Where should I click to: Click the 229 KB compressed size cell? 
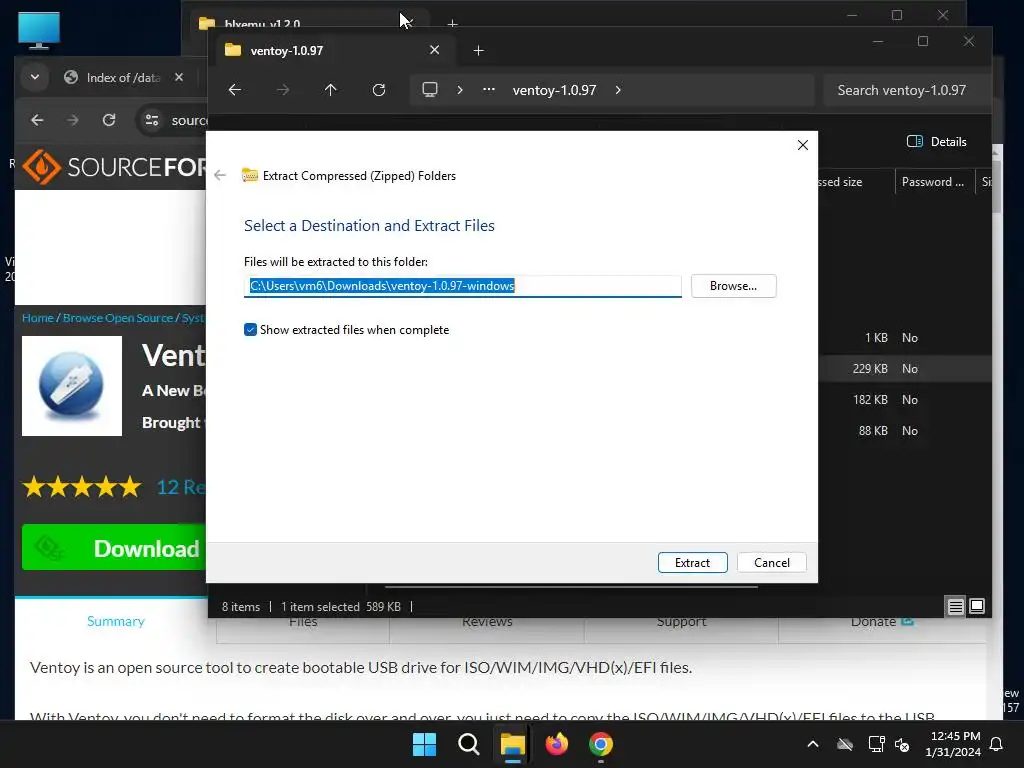point(870,368)
